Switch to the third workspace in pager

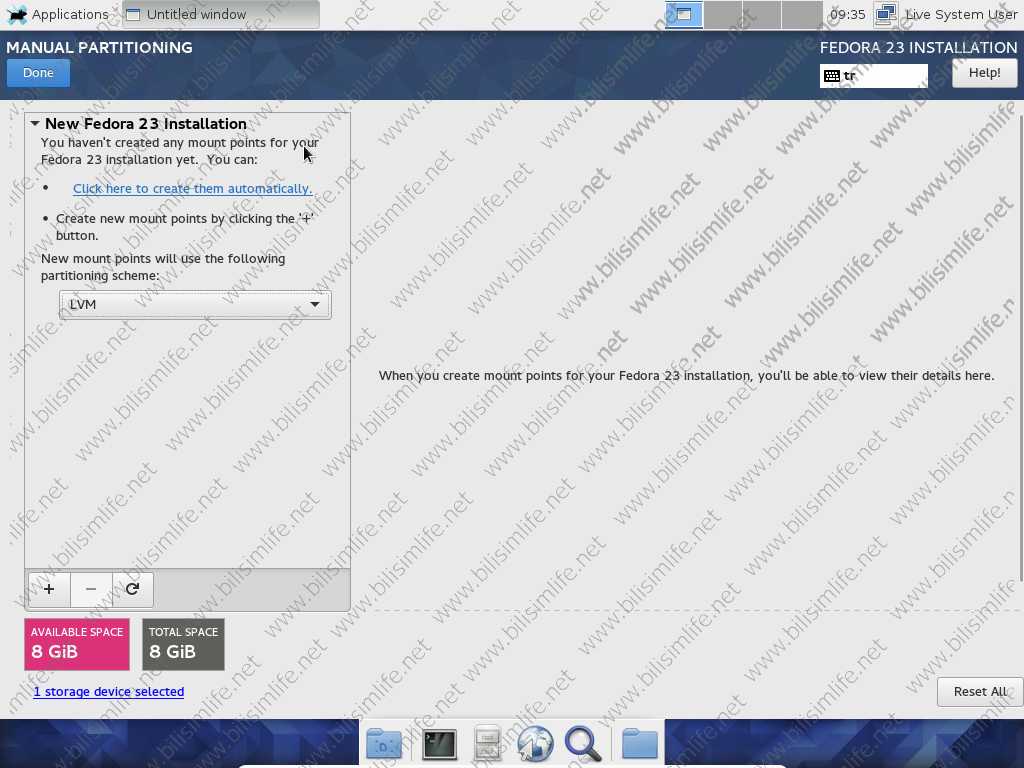pos(762,14)
